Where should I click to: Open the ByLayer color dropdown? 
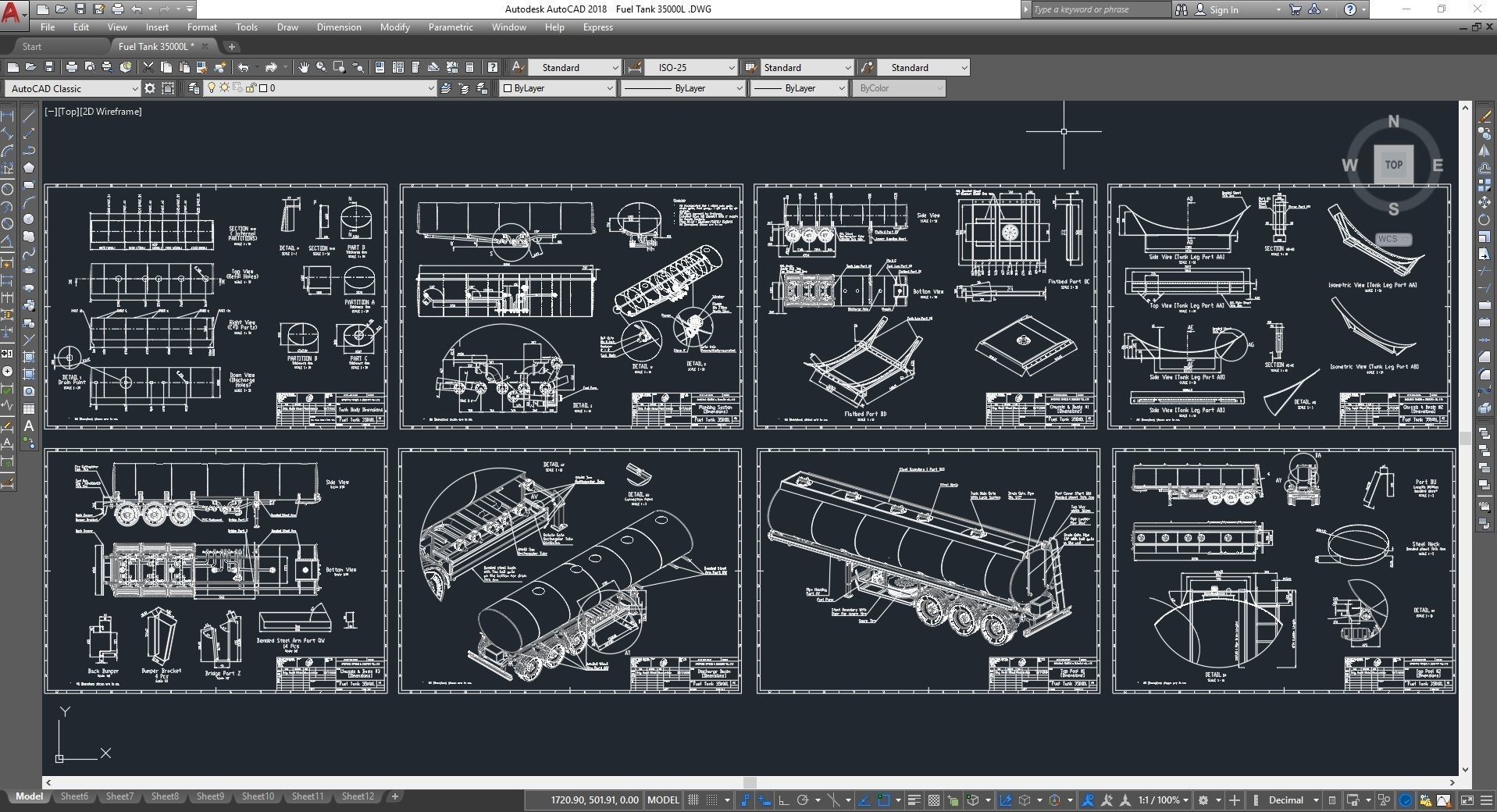pos(558,88)
